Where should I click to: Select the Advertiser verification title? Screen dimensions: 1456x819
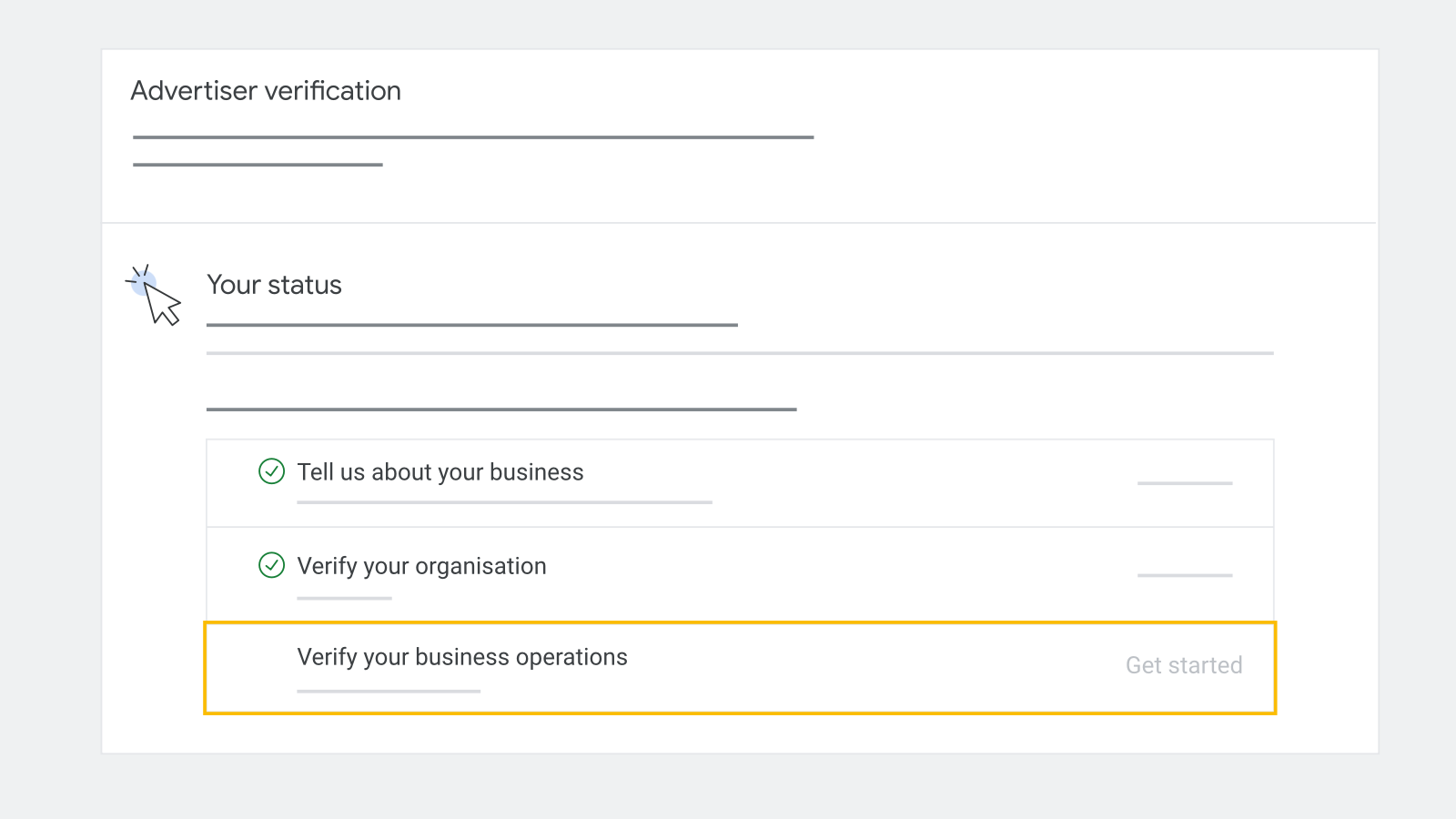266,91
